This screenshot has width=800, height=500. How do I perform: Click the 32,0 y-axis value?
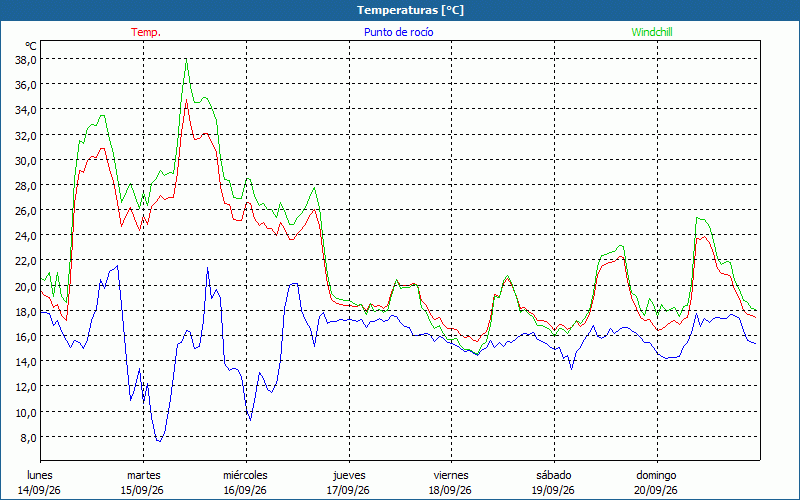coord(26,136)
